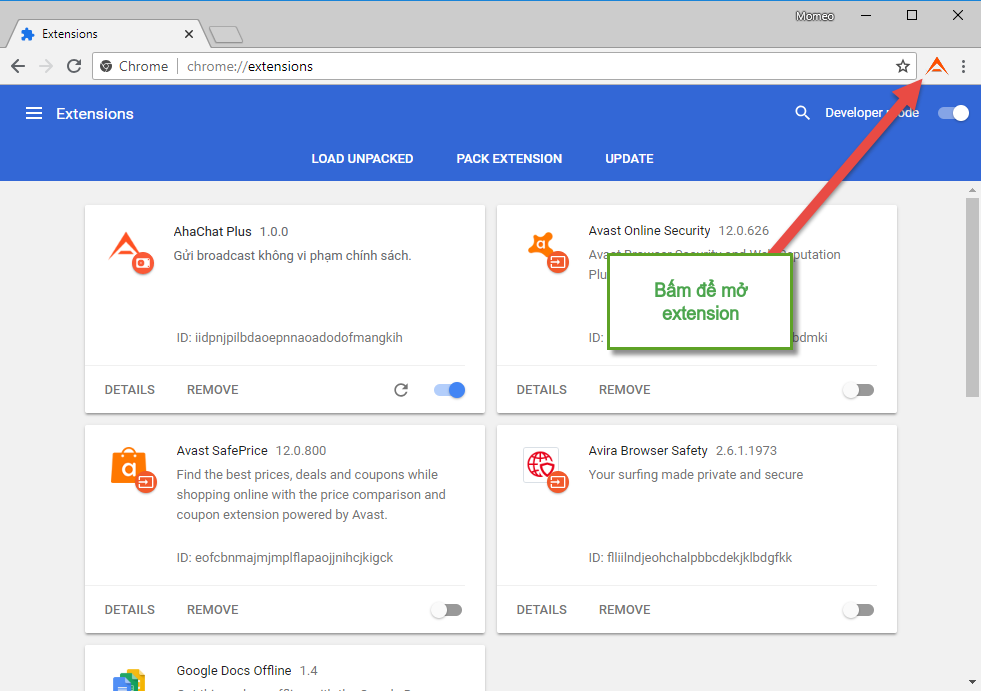Click the Google Docs Offline title

[234, 670]
